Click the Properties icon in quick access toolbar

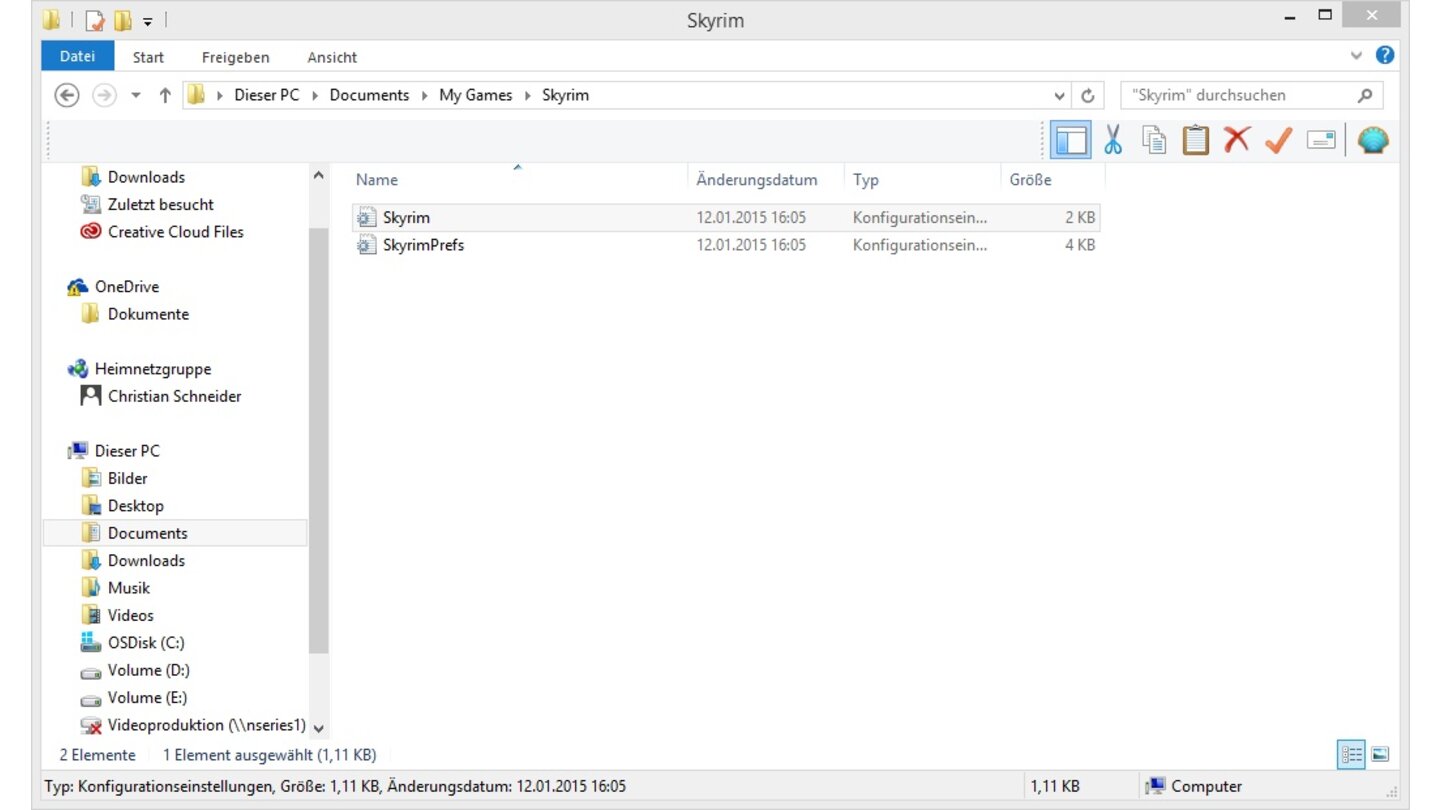coord(95,20)
